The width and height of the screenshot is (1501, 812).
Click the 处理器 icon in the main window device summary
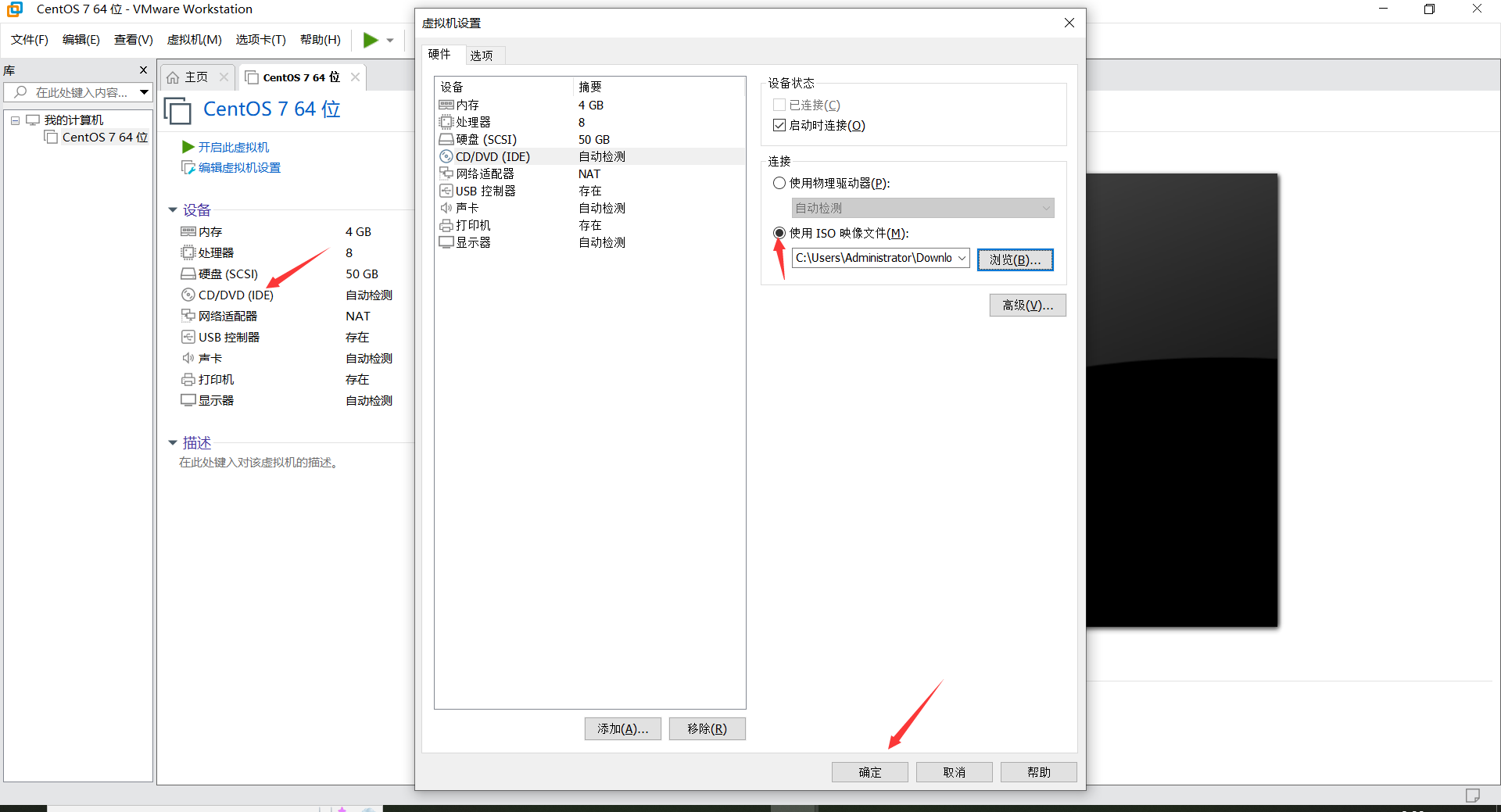pyautogui.click(x=188, y=252)
